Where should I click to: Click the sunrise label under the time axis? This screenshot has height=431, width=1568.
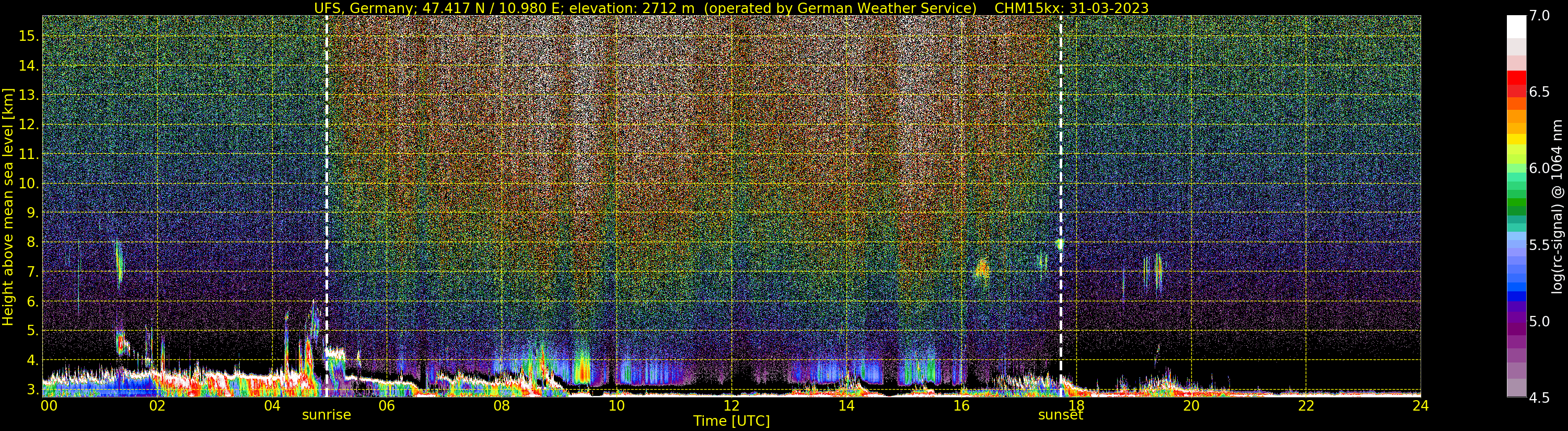click(326, 415)
